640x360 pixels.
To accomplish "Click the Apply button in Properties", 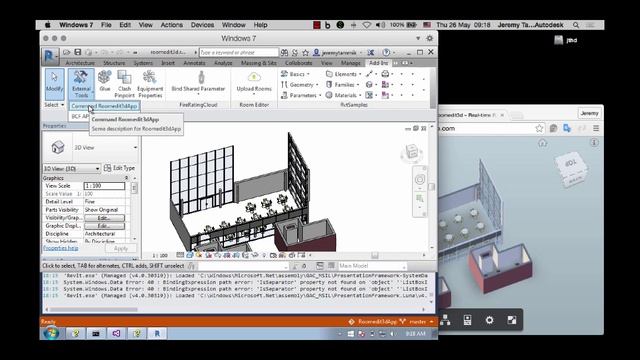I will [x=120, y=248].
